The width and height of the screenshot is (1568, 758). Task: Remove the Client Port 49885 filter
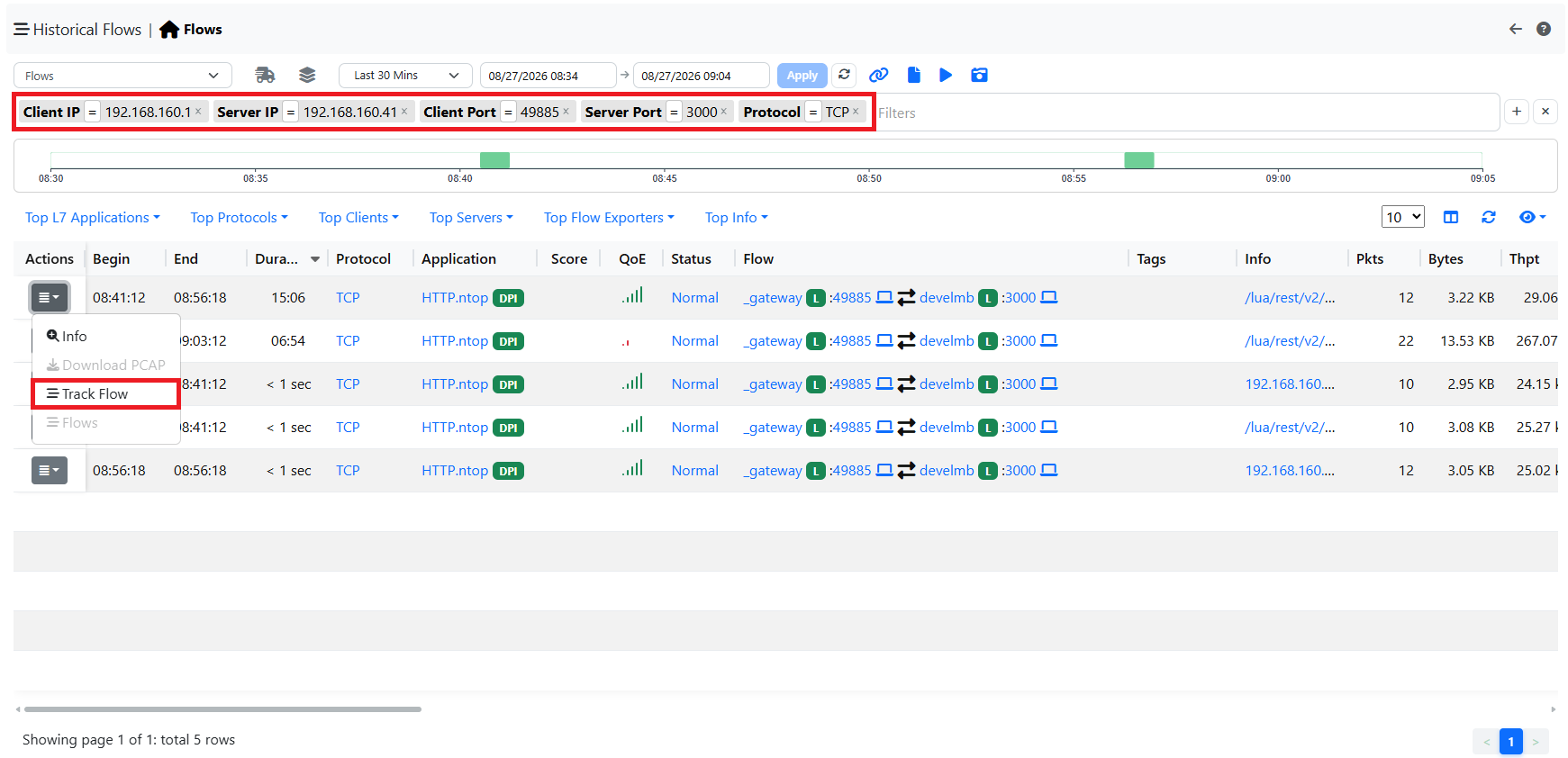coord(566,112)
